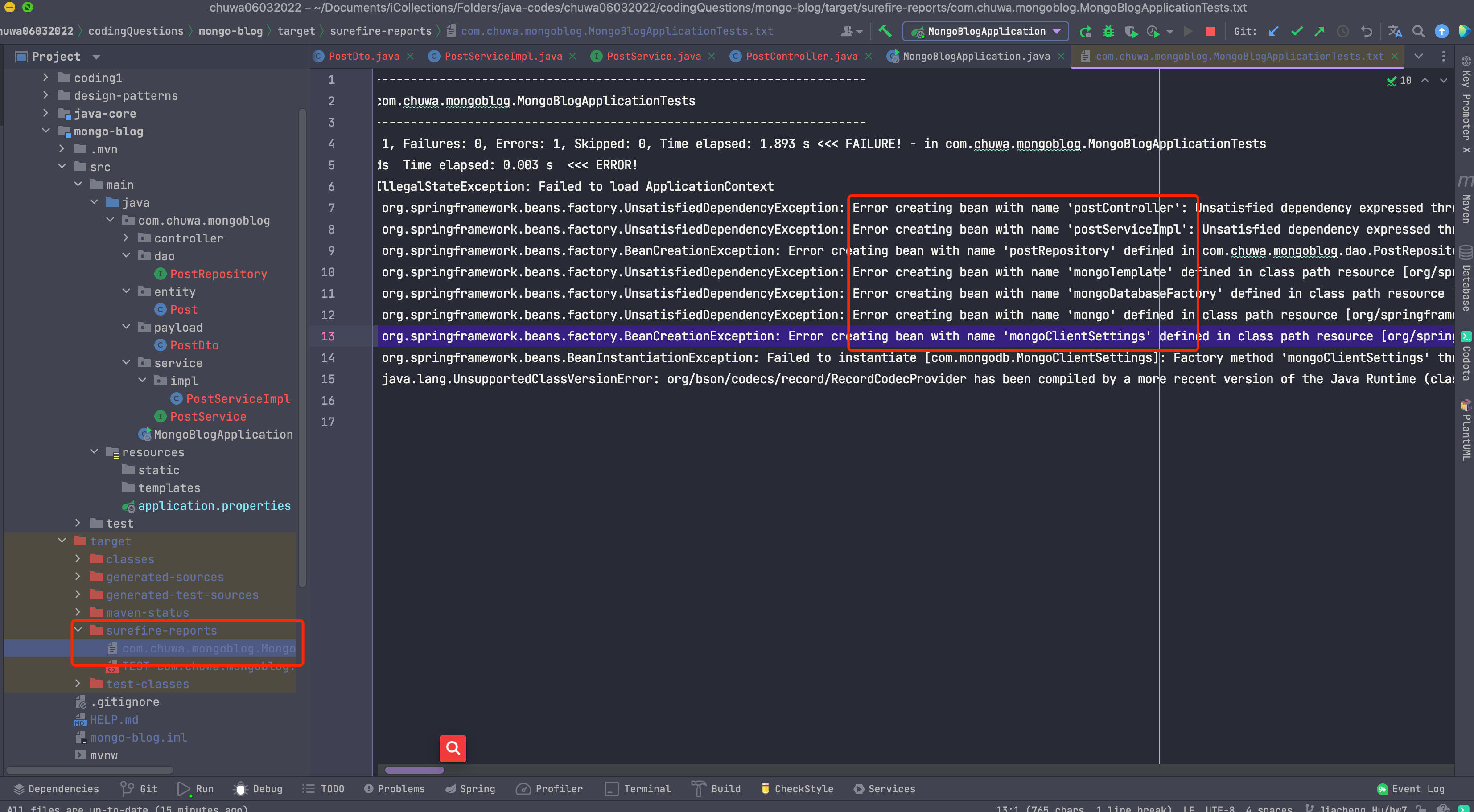Image resolution: width=1474 pixels, height=812 pixels.
Task: Close the PostDto.java editor tab
Action: [x=410, y=56]
